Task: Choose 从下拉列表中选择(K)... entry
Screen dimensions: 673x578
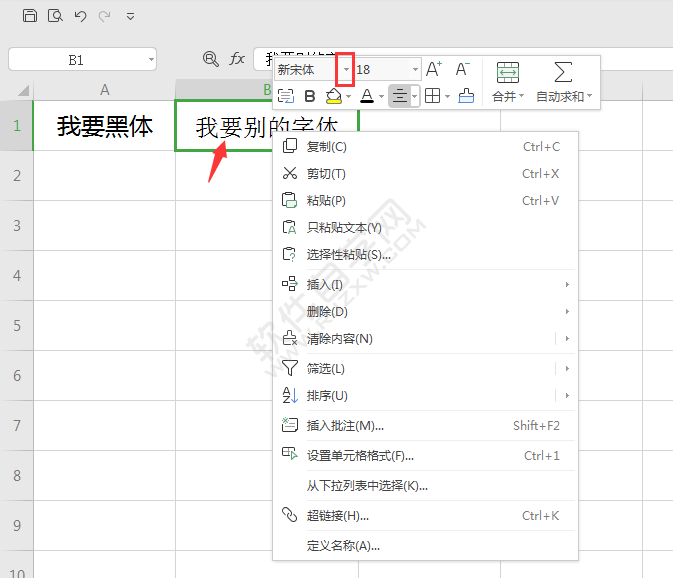Action: [425, 486]
